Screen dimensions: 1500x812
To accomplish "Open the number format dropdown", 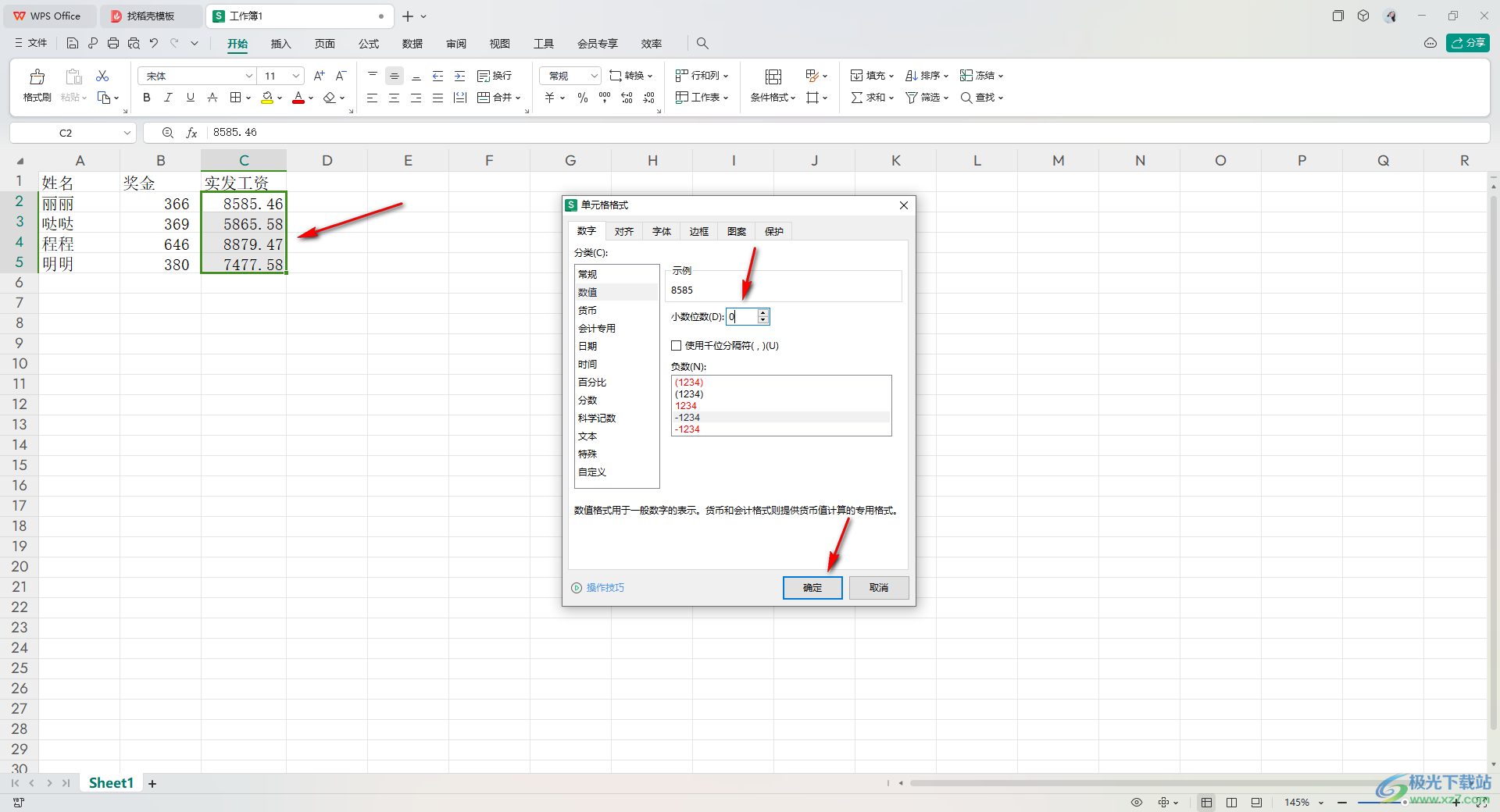I will click(594, 76).
